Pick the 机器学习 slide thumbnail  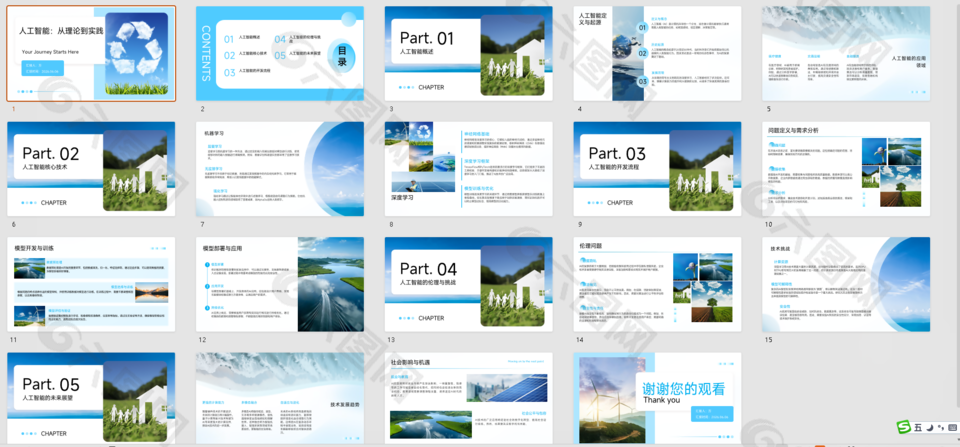point(280,168)
